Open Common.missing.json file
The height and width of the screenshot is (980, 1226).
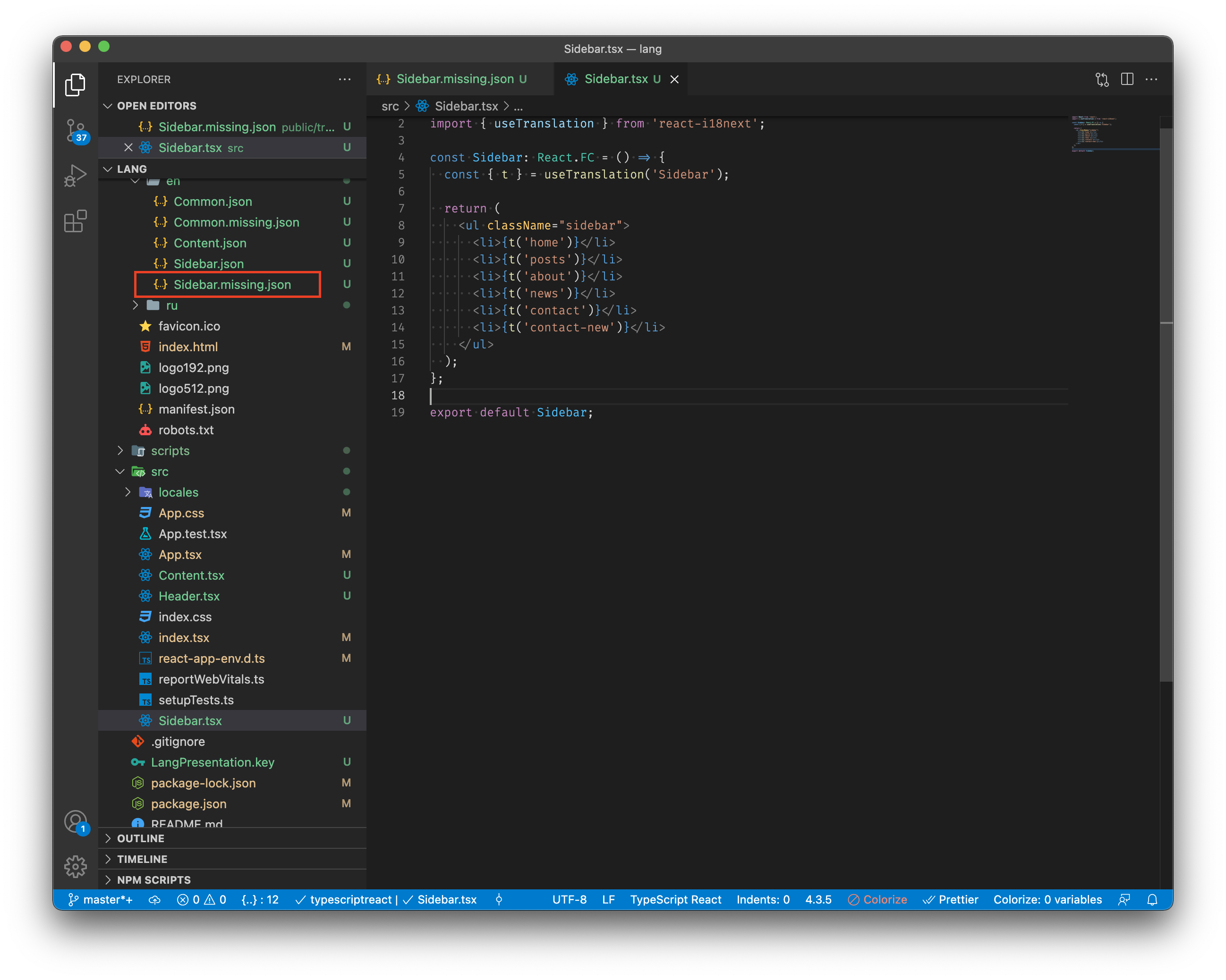coord(232,222)
